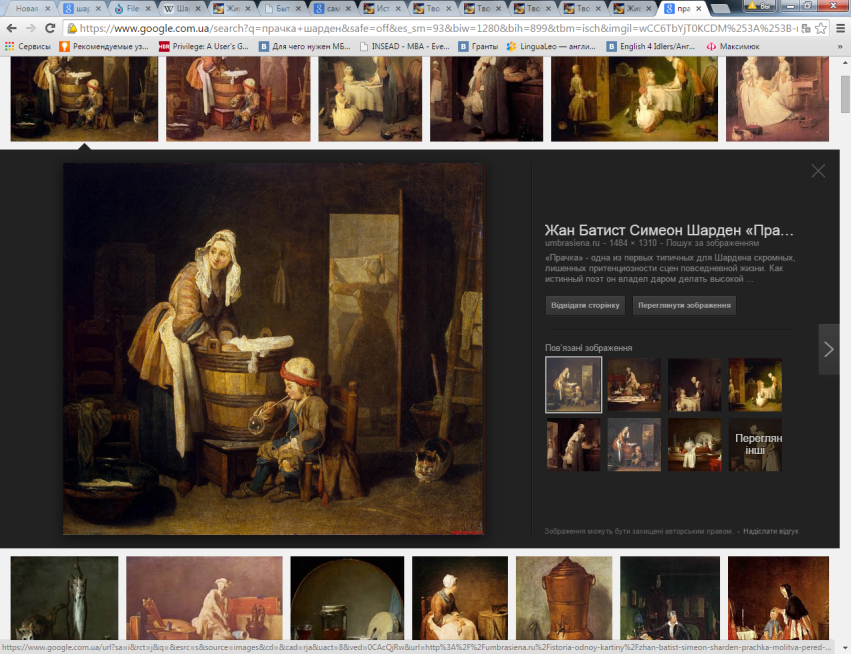The height and width of the screenshot is (654, 851).
Task: Open the Рекомендуемые уз... bookmark
Action: (104, 47)
